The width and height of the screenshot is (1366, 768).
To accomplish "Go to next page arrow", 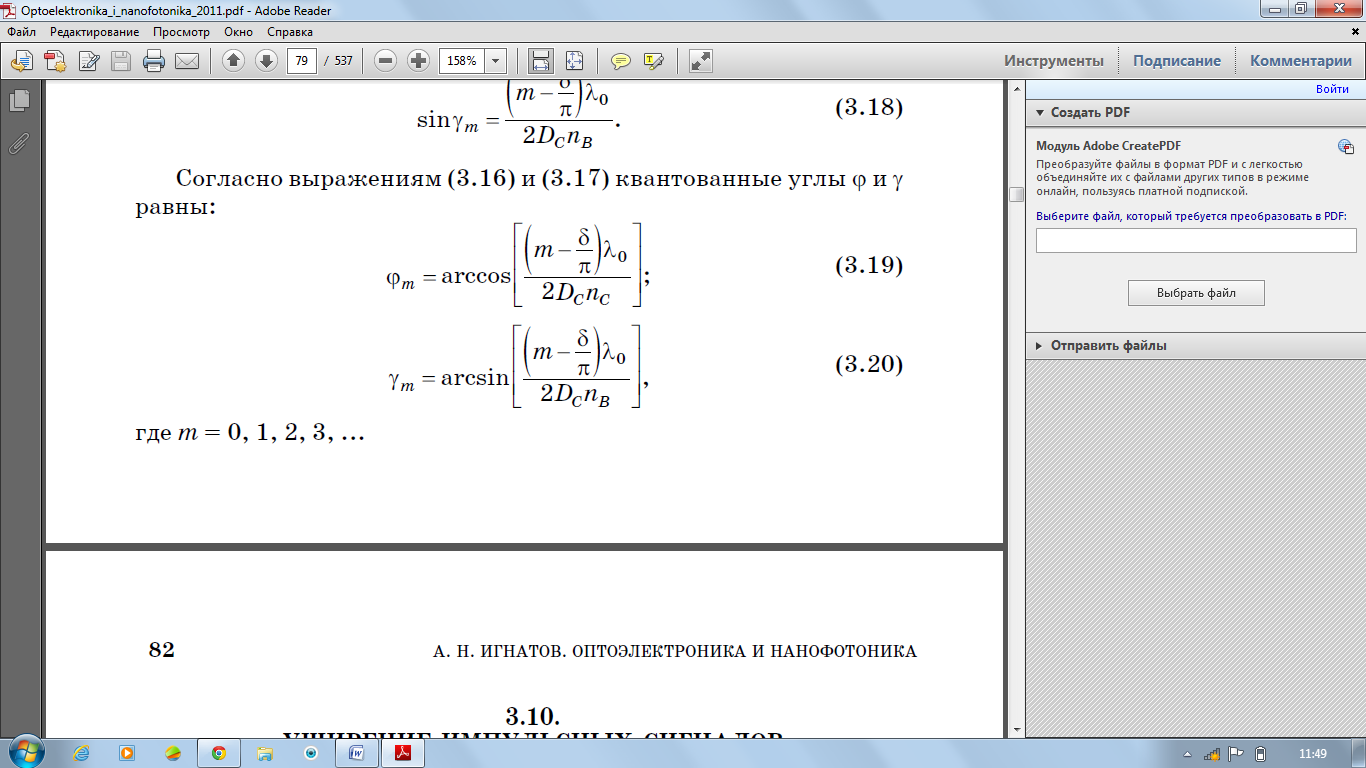I will coord(266,61).
